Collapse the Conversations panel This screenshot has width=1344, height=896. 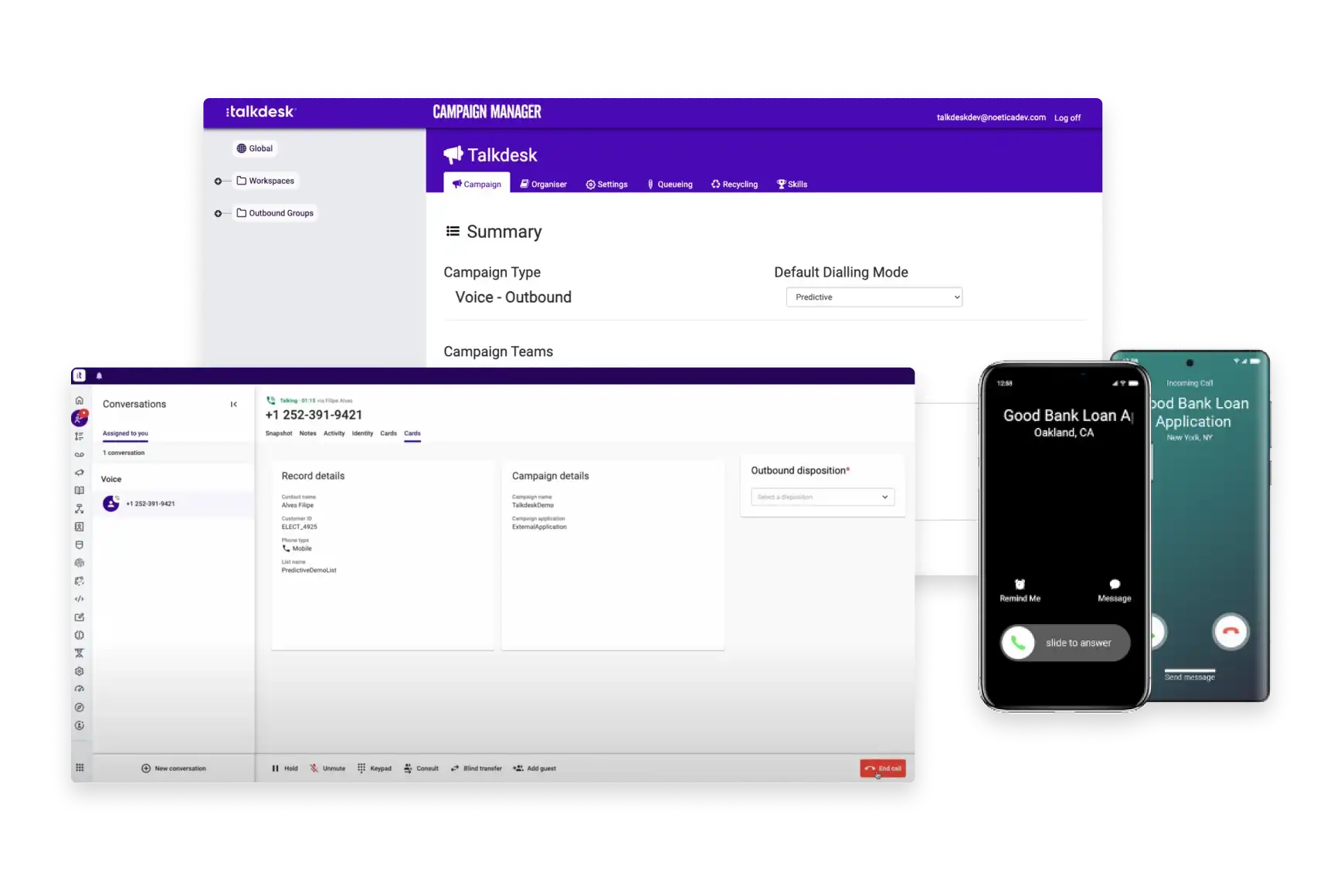tap(233, 404)
